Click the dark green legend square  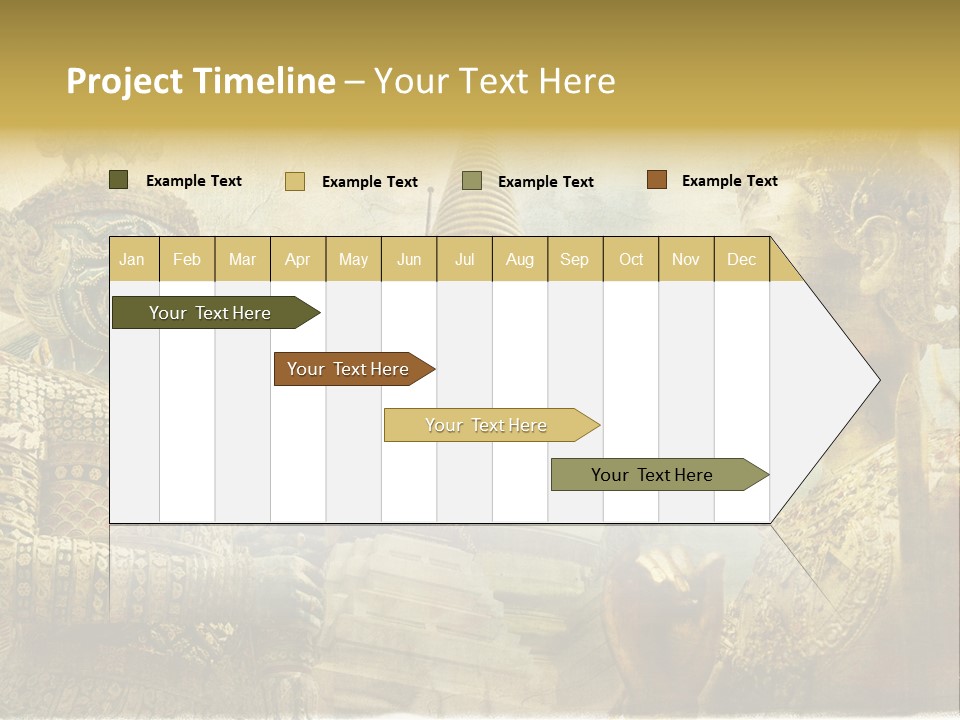119,180
